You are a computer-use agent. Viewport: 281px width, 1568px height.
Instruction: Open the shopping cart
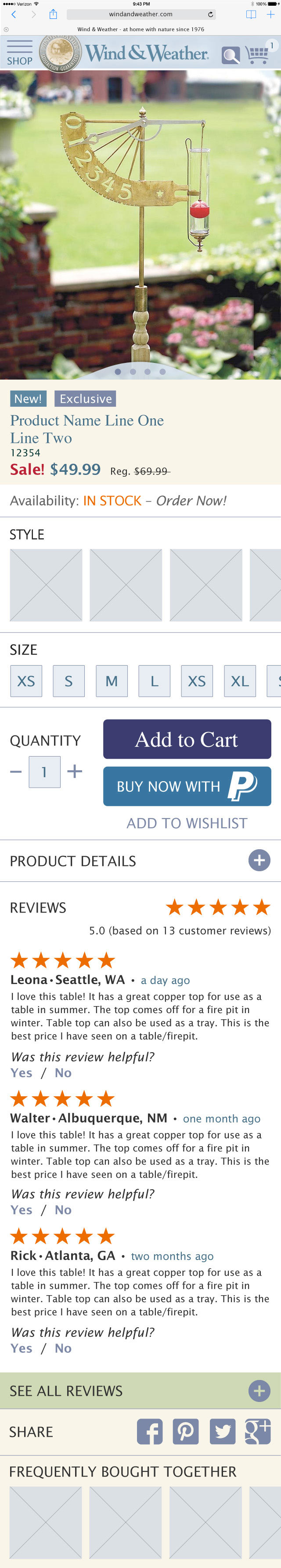pos(259,54)
